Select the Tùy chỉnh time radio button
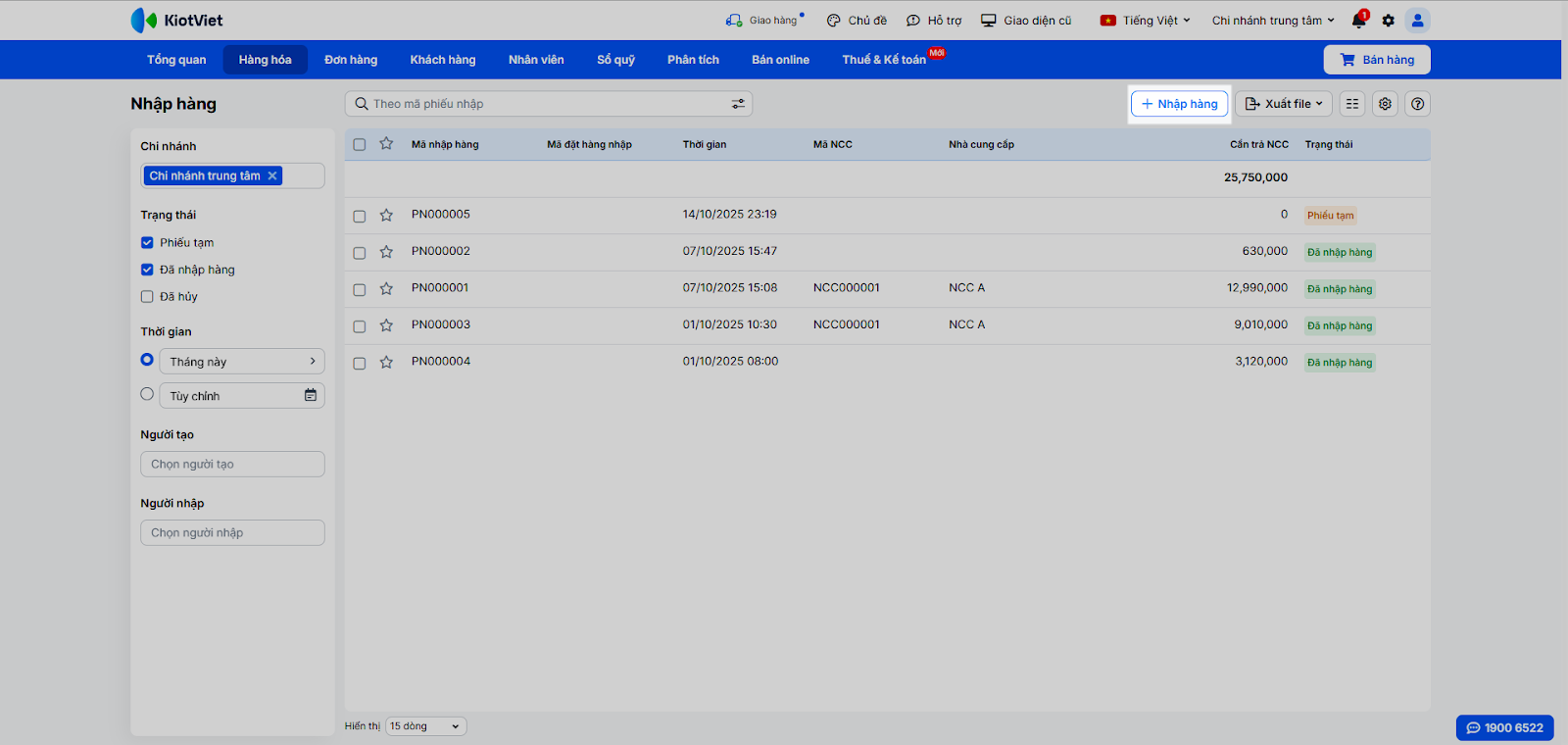This screenshot has height=745, width=1568. pyautogui.click(x=147, y=394)
